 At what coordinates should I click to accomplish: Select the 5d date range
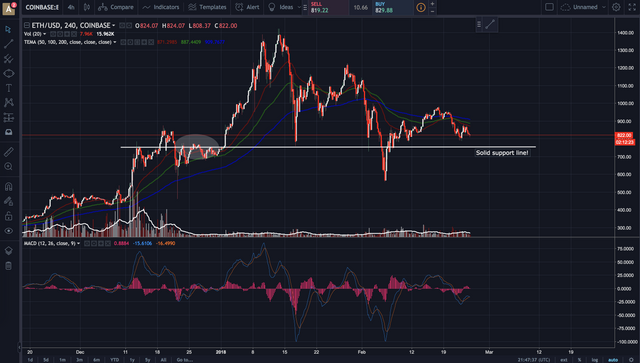(46, 360)
